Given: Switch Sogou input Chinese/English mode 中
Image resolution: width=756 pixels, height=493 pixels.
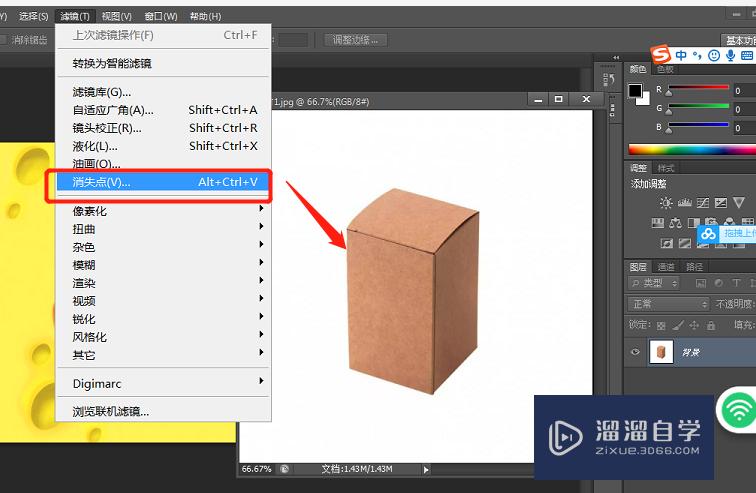Looking at the screenshot, I should 681,55.
